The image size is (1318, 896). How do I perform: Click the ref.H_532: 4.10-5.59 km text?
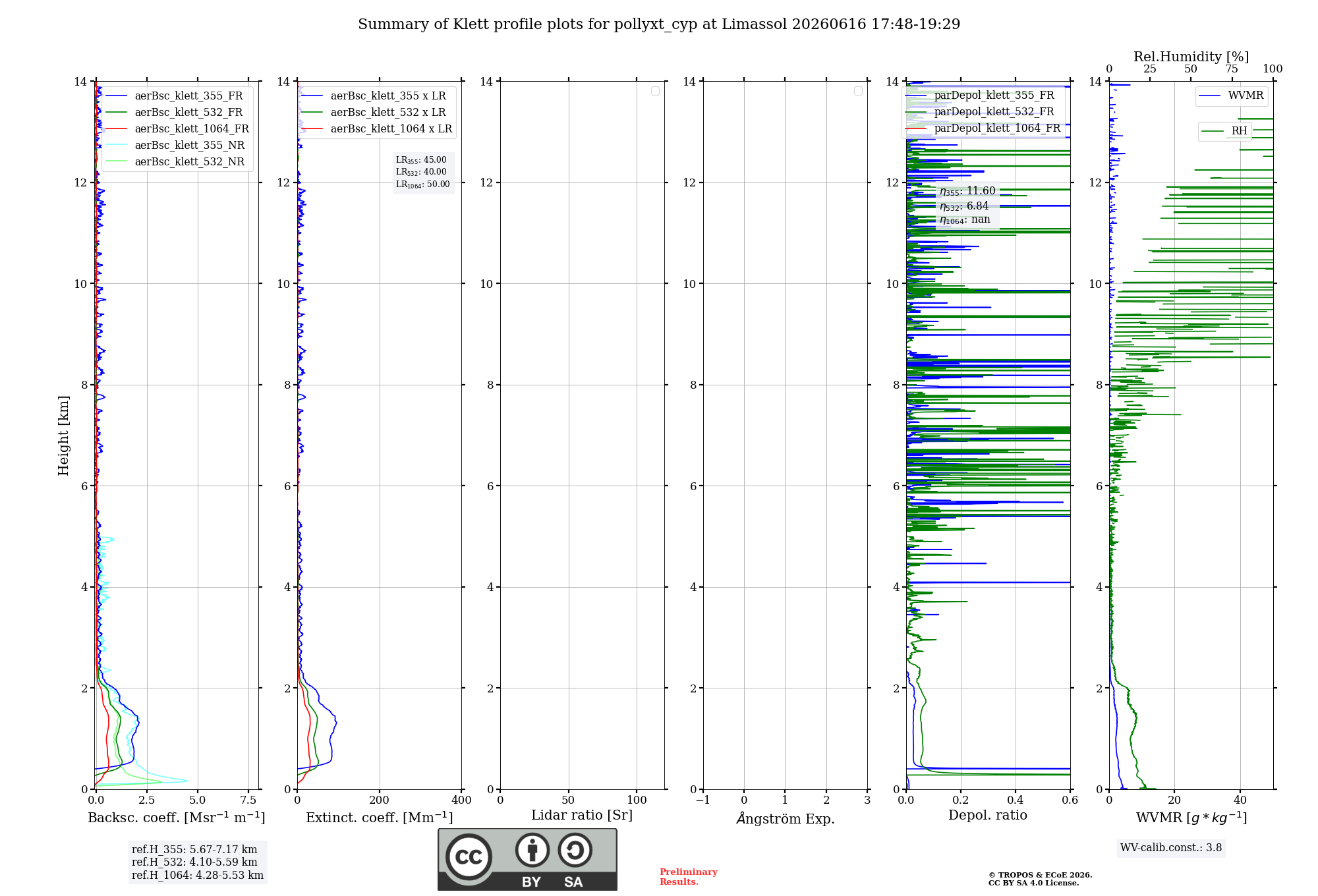[x=194, y=862]
